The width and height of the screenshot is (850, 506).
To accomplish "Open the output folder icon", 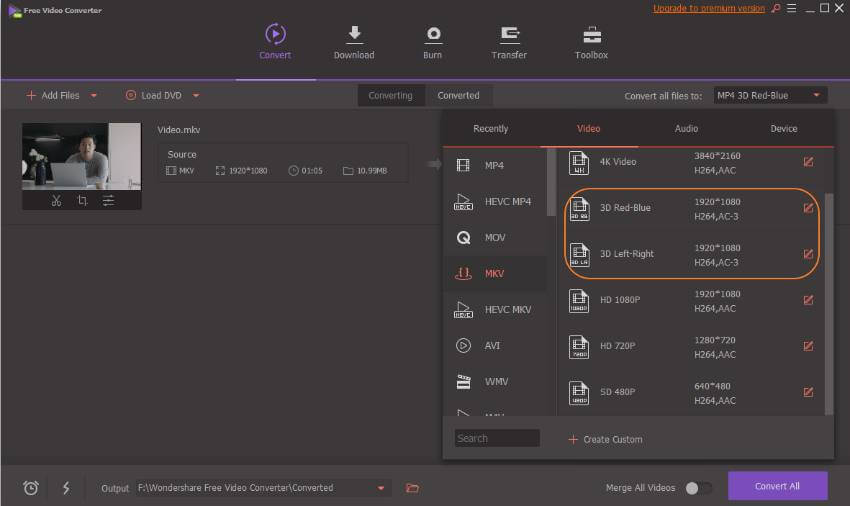I will tap(413, 488).
